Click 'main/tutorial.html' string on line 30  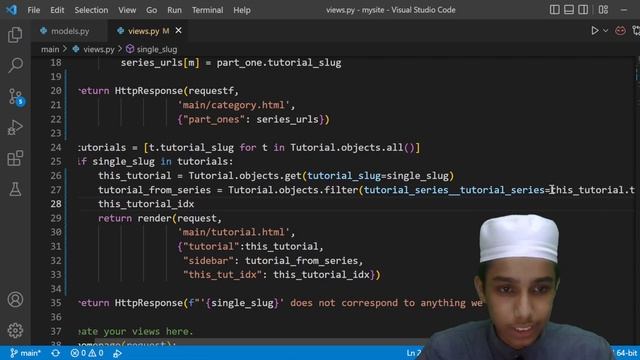pyautogui.click(x=233, y=232)
